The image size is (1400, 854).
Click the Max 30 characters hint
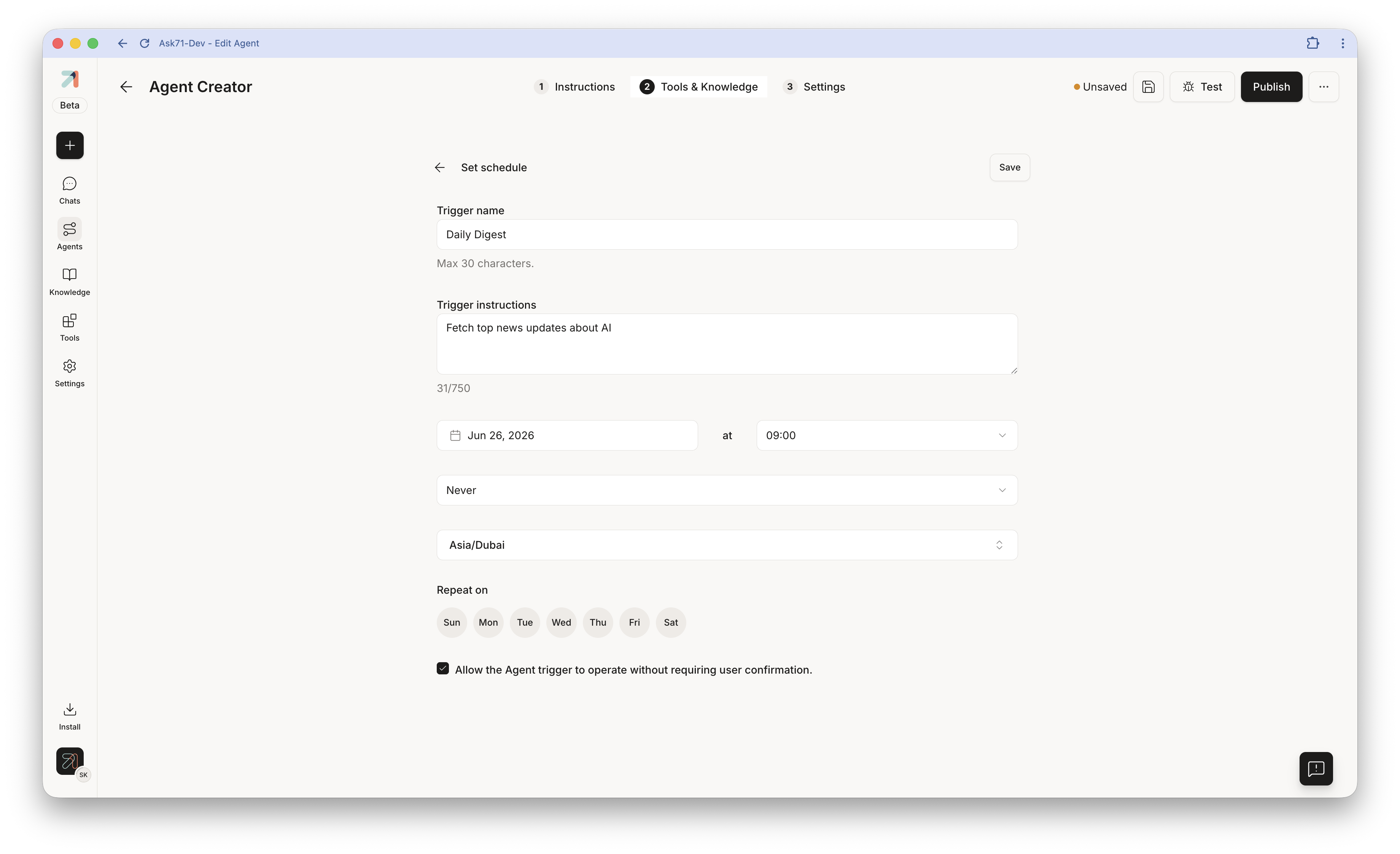click(485, 264)
